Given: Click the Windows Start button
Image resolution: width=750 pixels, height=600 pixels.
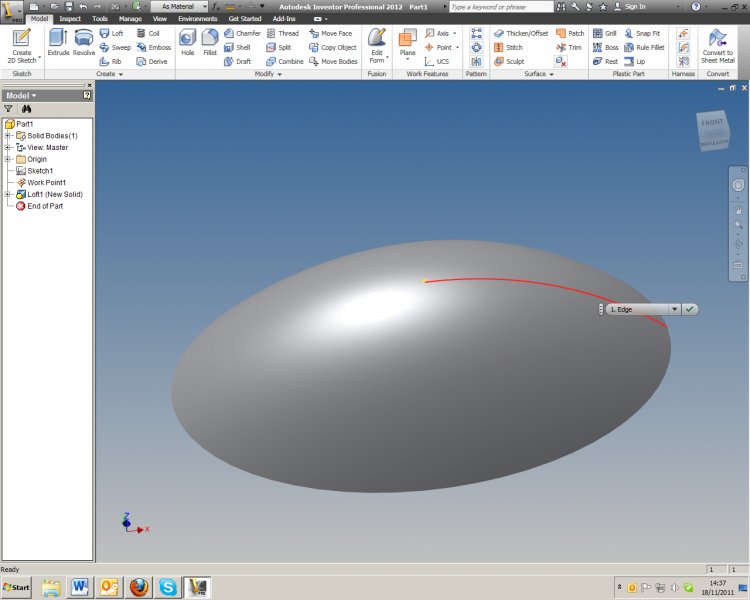Looking at the screenshot, I should (x=17, y=587).
